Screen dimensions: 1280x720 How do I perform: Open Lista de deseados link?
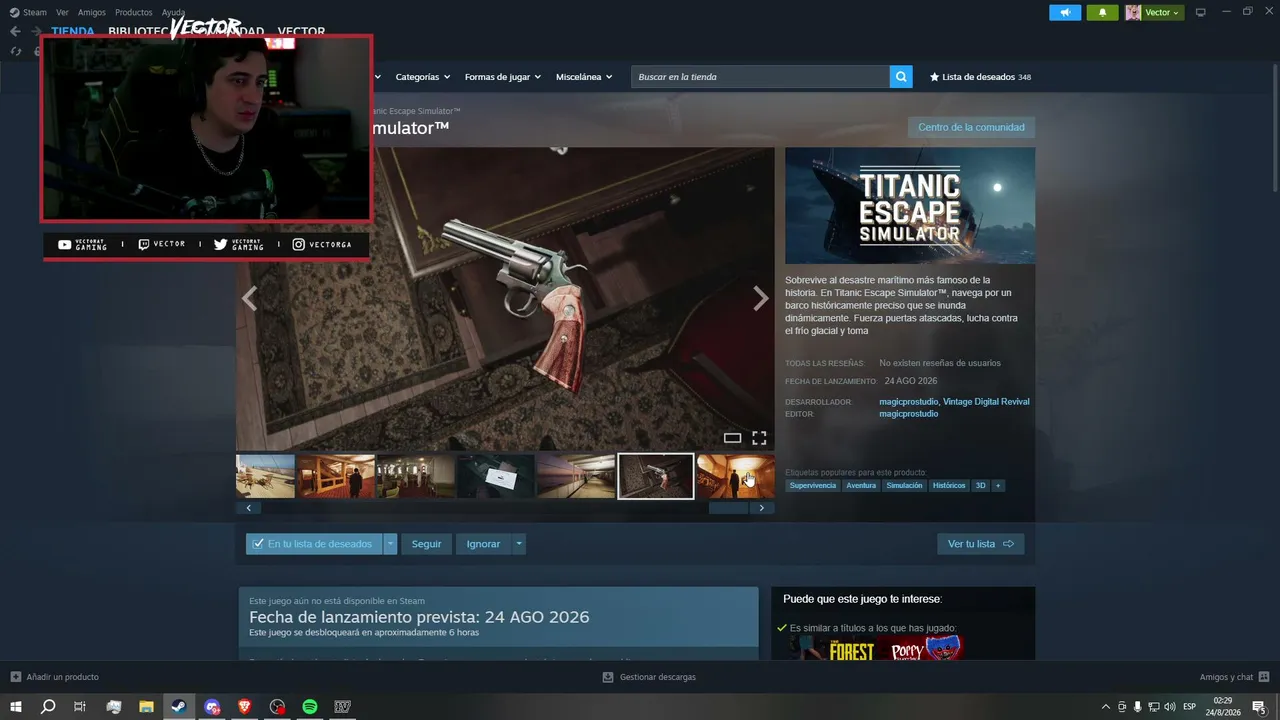tap(980, 77)
